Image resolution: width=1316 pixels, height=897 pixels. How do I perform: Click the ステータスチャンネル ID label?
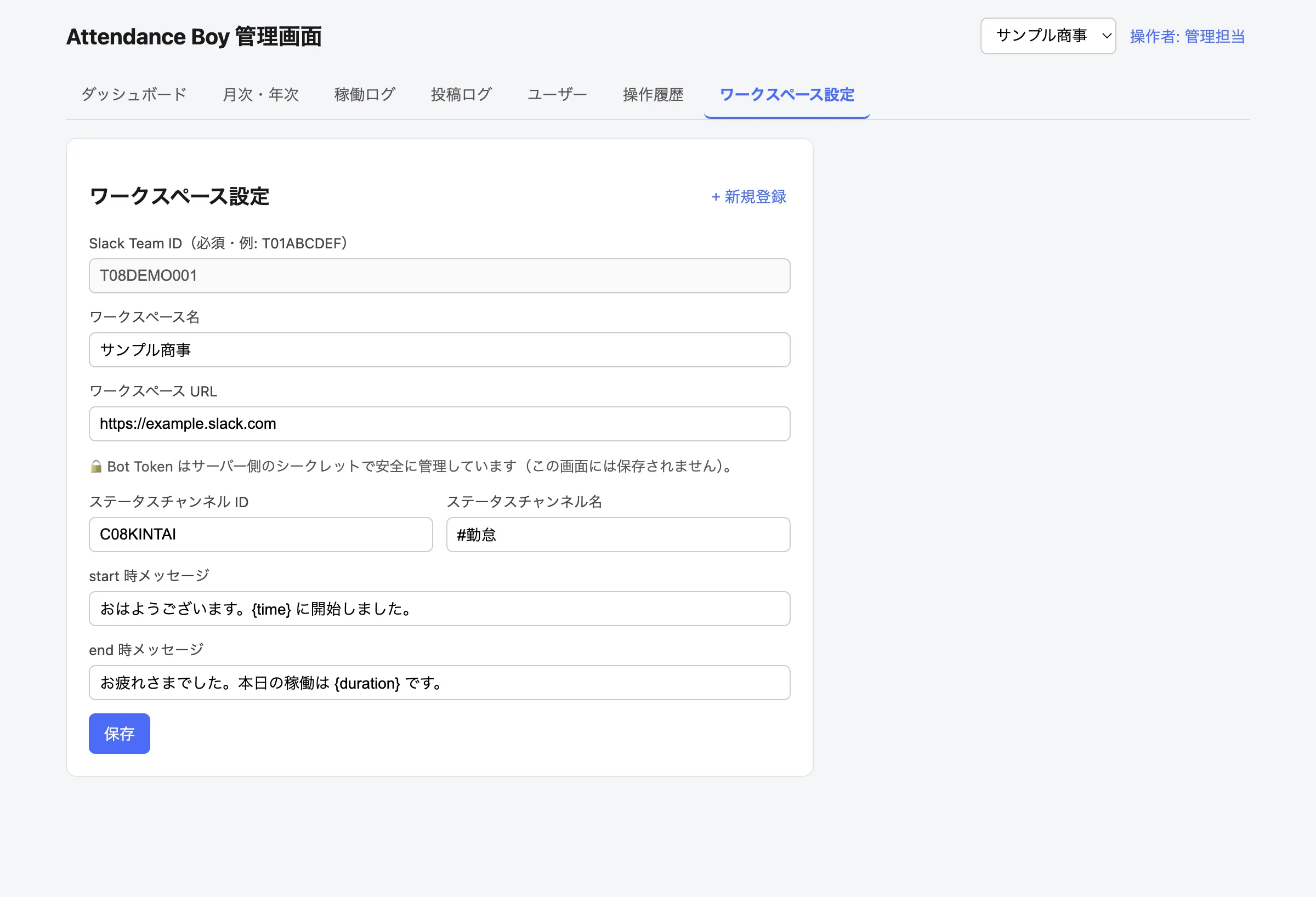169,502
